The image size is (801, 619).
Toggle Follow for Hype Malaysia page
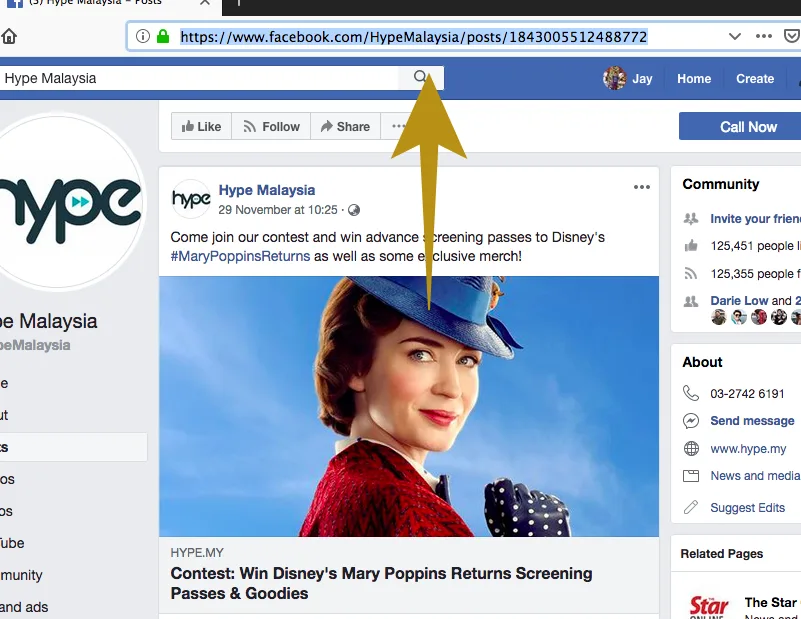tap(270, 127)
